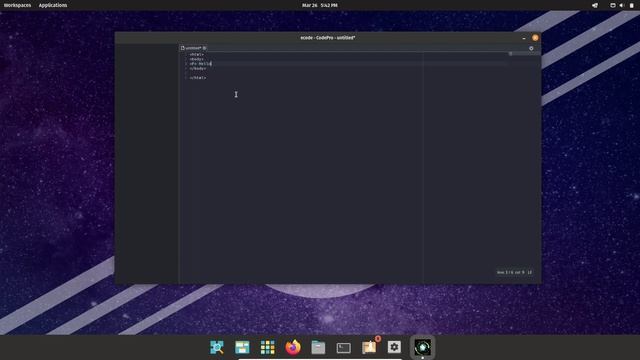Image resolution: width=640 pixels, height=360 pixels.
Task: Open the display icon in system tray
Action: tap(613, 5)
